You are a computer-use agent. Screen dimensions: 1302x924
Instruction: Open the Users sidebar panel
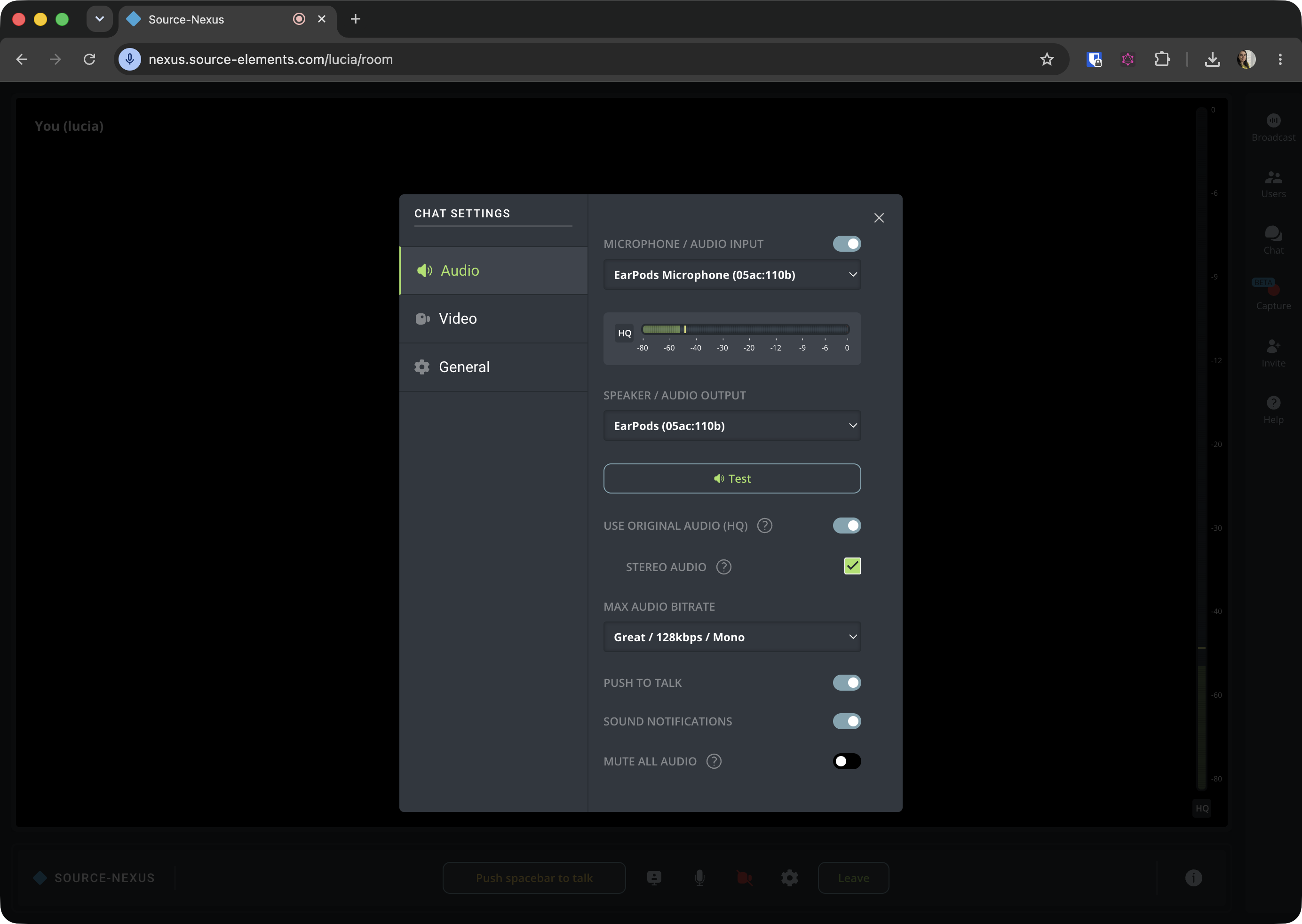(x=1273, y=184)
